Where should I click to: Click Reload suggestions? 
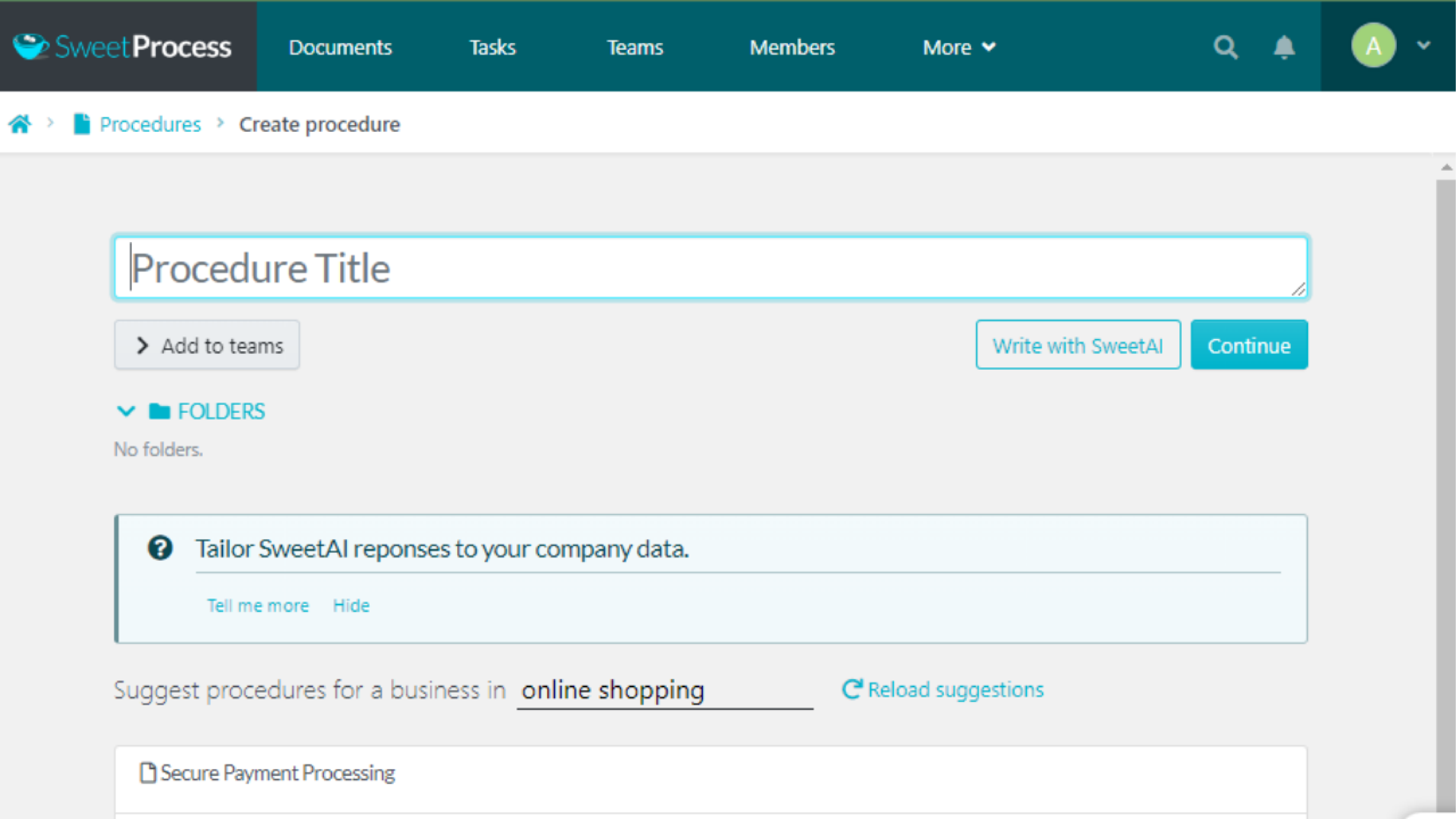(x=943, y=690)
